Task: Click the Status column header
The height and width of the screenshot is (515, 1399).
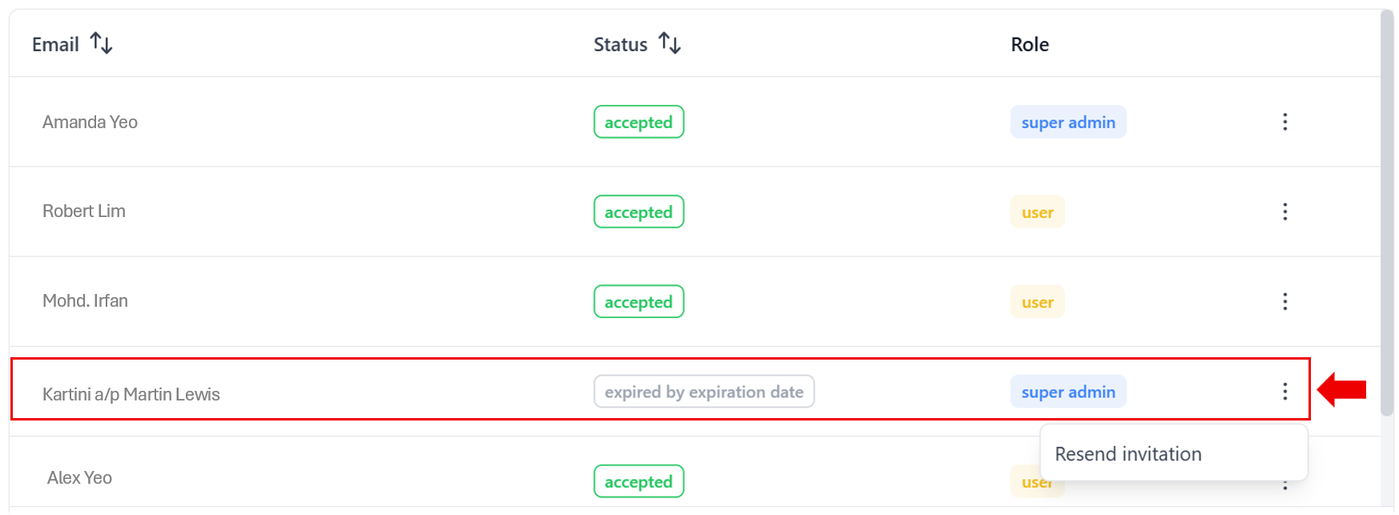Action: 621,44
